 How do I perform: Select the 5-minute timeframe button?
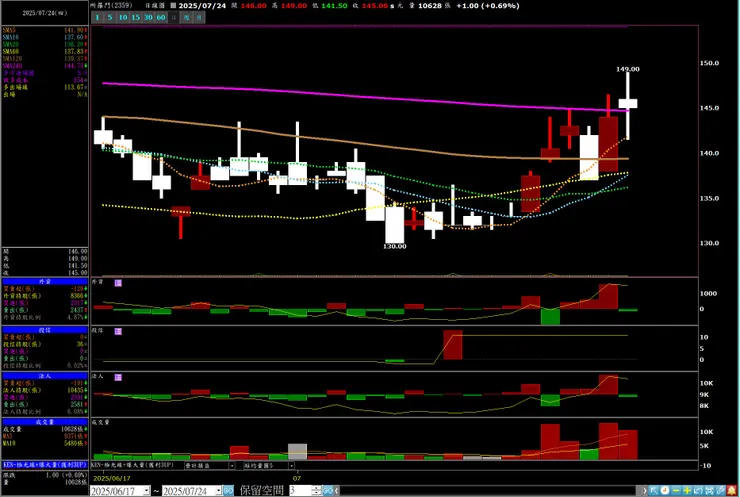pos(110,17)
